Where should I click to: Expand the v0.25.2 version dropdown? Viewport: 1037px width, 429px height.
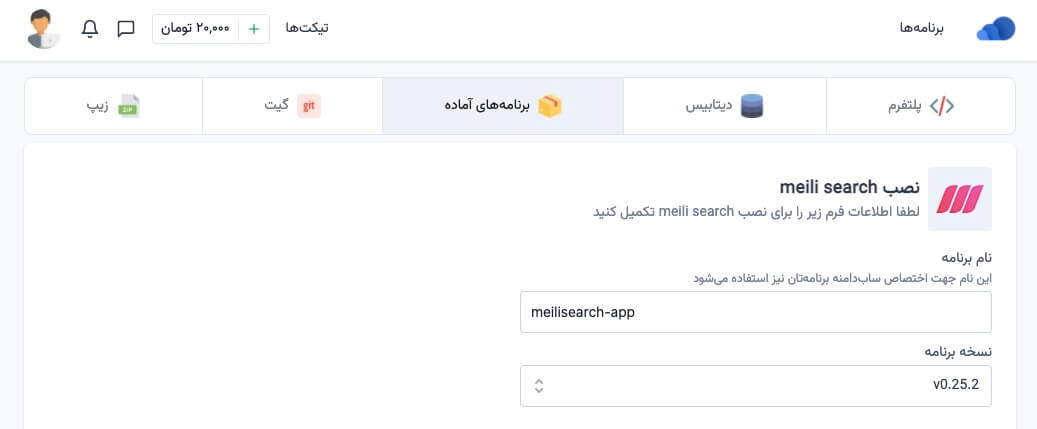pyautogui.click(x=755, y=386)
